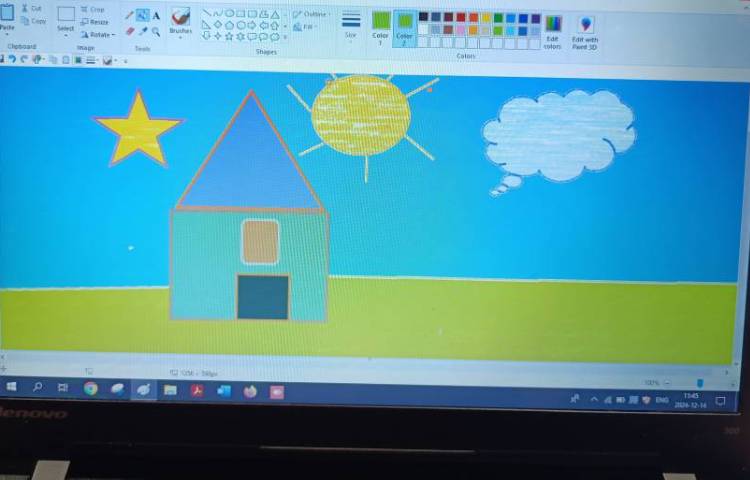Open Firefox from the Windows taskbar
The image size is (750, 480).
[x=250, y=391]
